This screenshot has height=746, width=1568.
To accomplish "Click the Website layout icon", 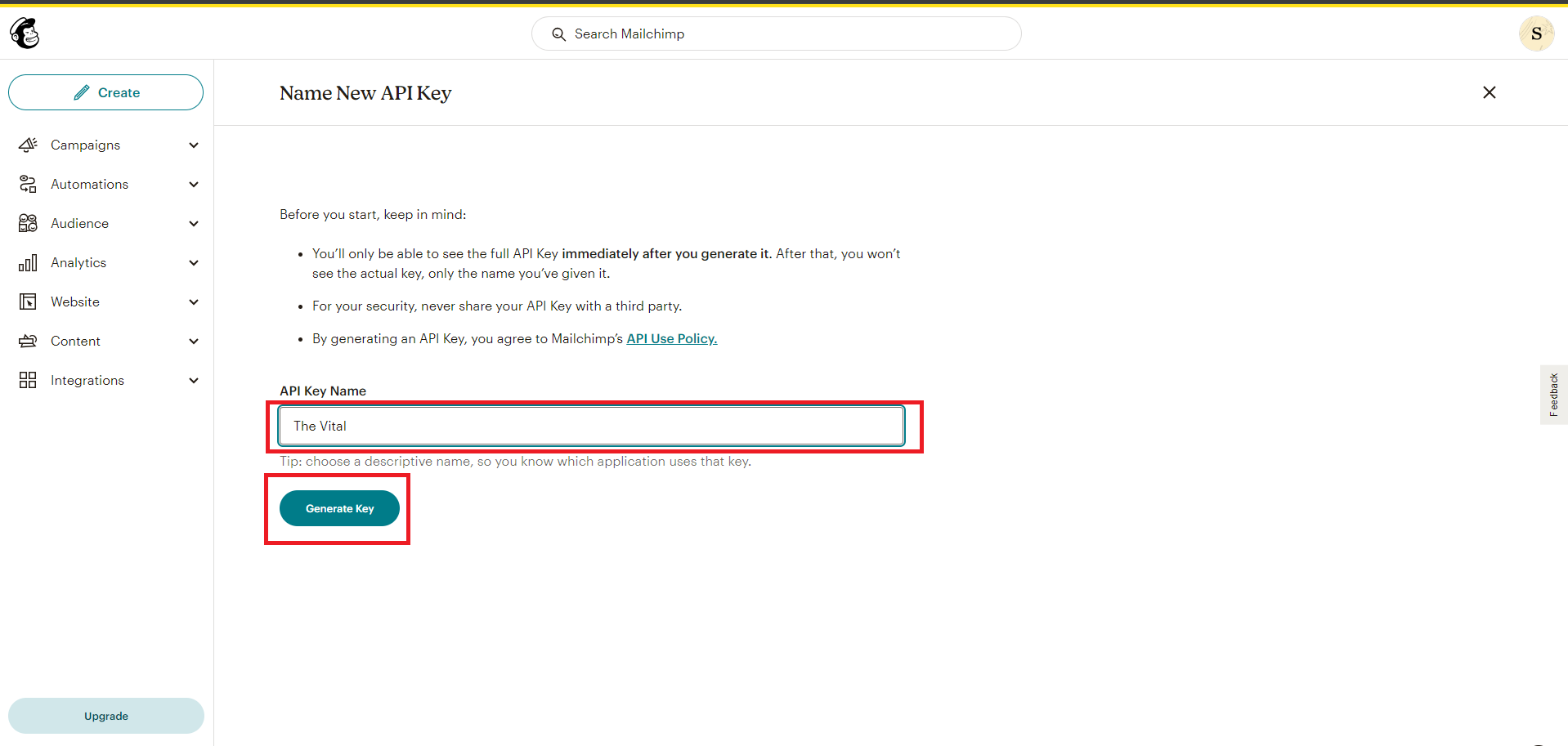I will [28, 302].
